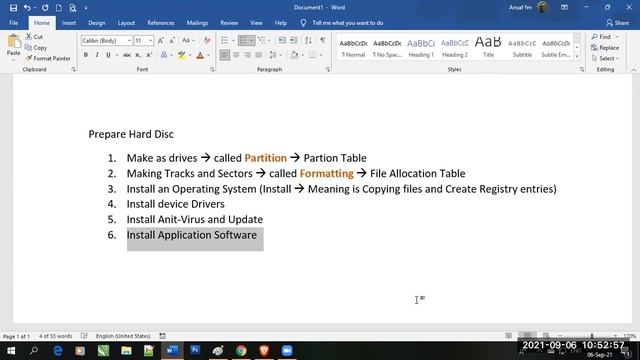Apply subscript formatting
Viewport: 640px width, 360px height.
(138, 55)
